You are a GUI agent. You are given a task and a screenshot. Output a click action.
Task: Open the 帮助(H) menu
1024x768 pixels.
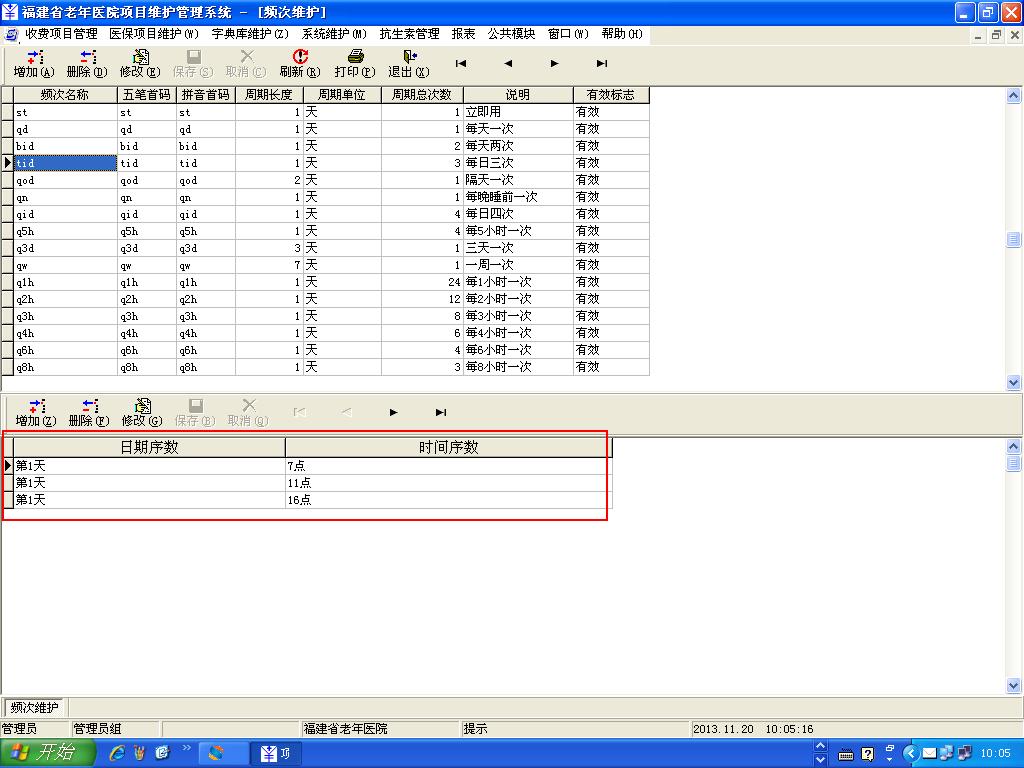[x=622, y=34]
